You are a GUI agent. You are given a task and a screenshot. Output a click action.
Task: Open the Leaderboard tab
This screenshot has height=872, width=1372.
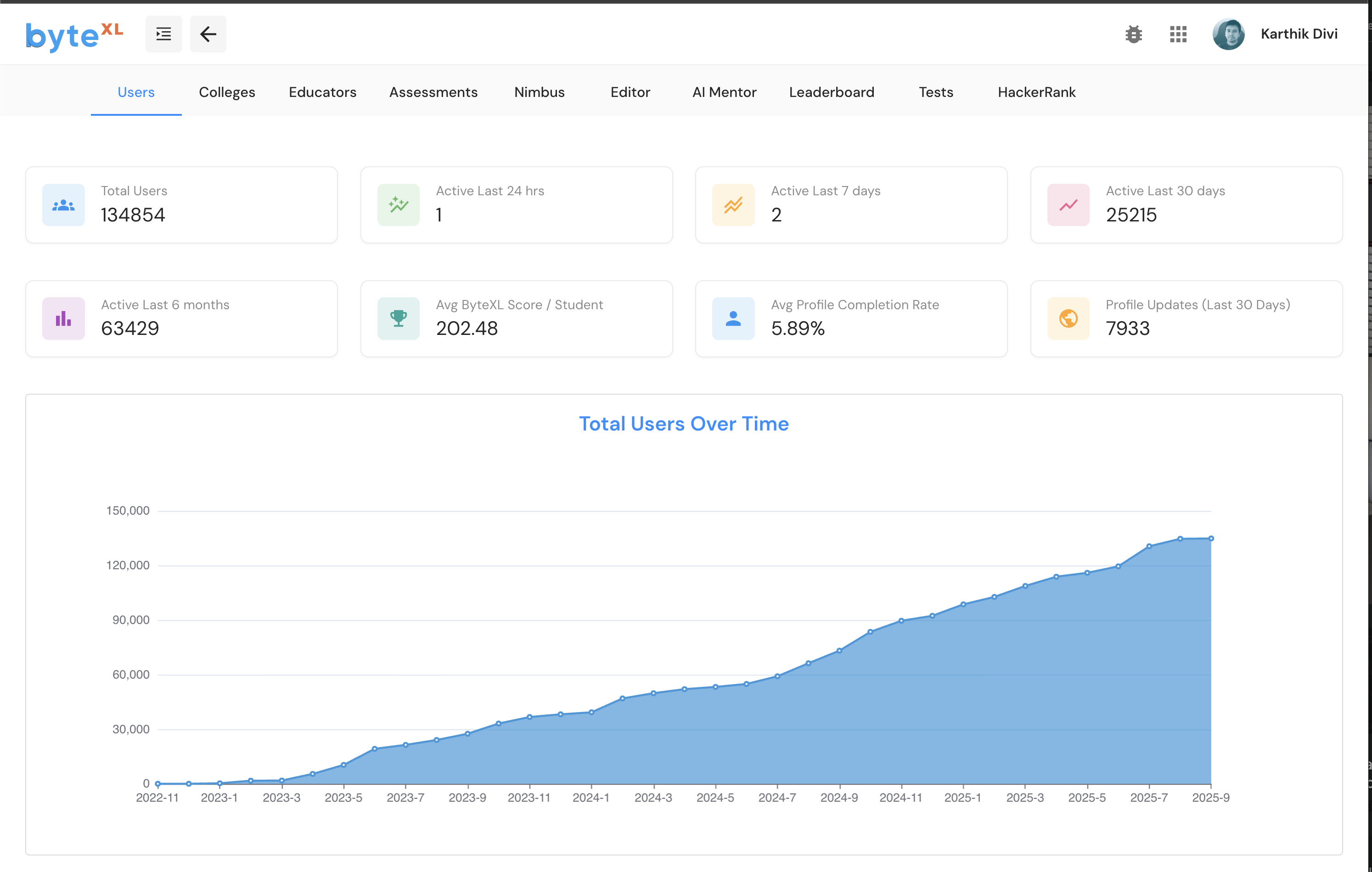[x=831, y=92]
